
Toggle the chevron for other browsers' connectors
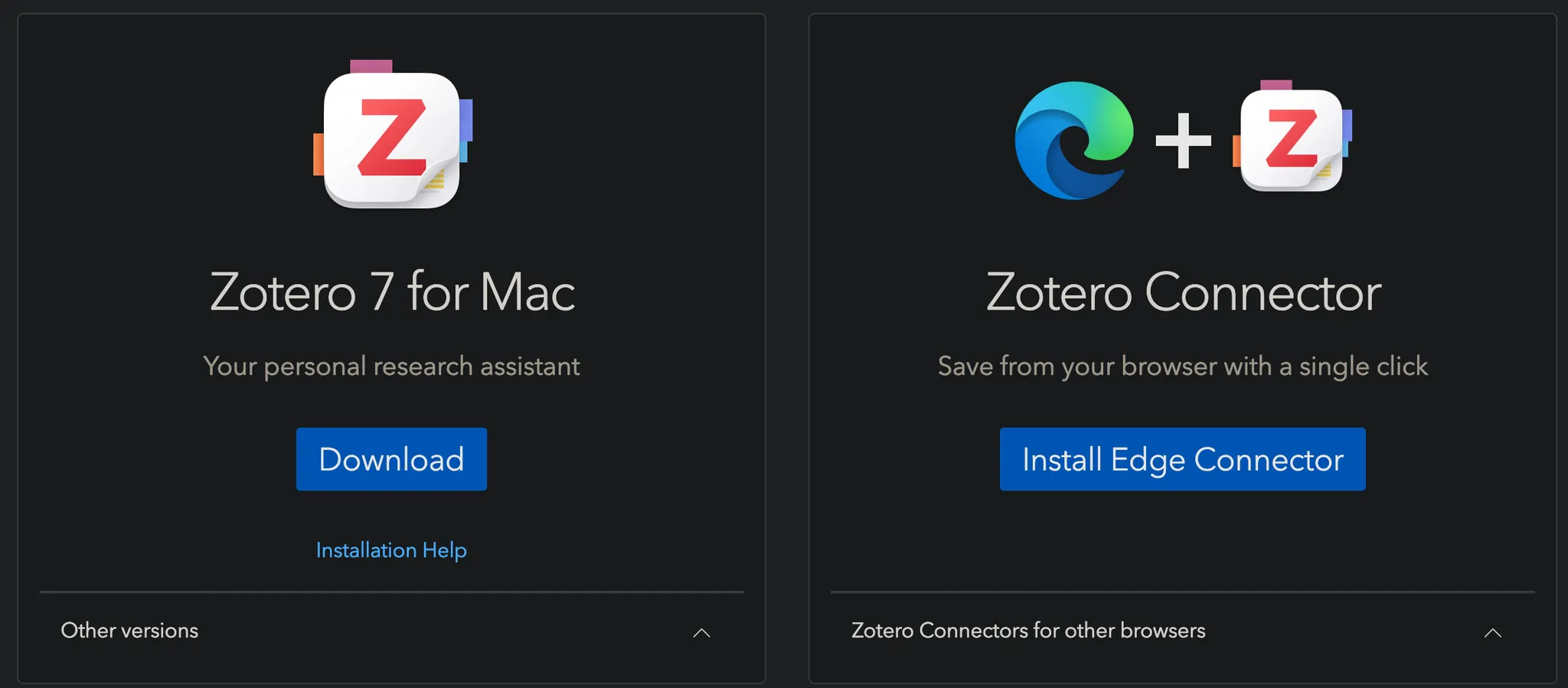coord(1492,632)
